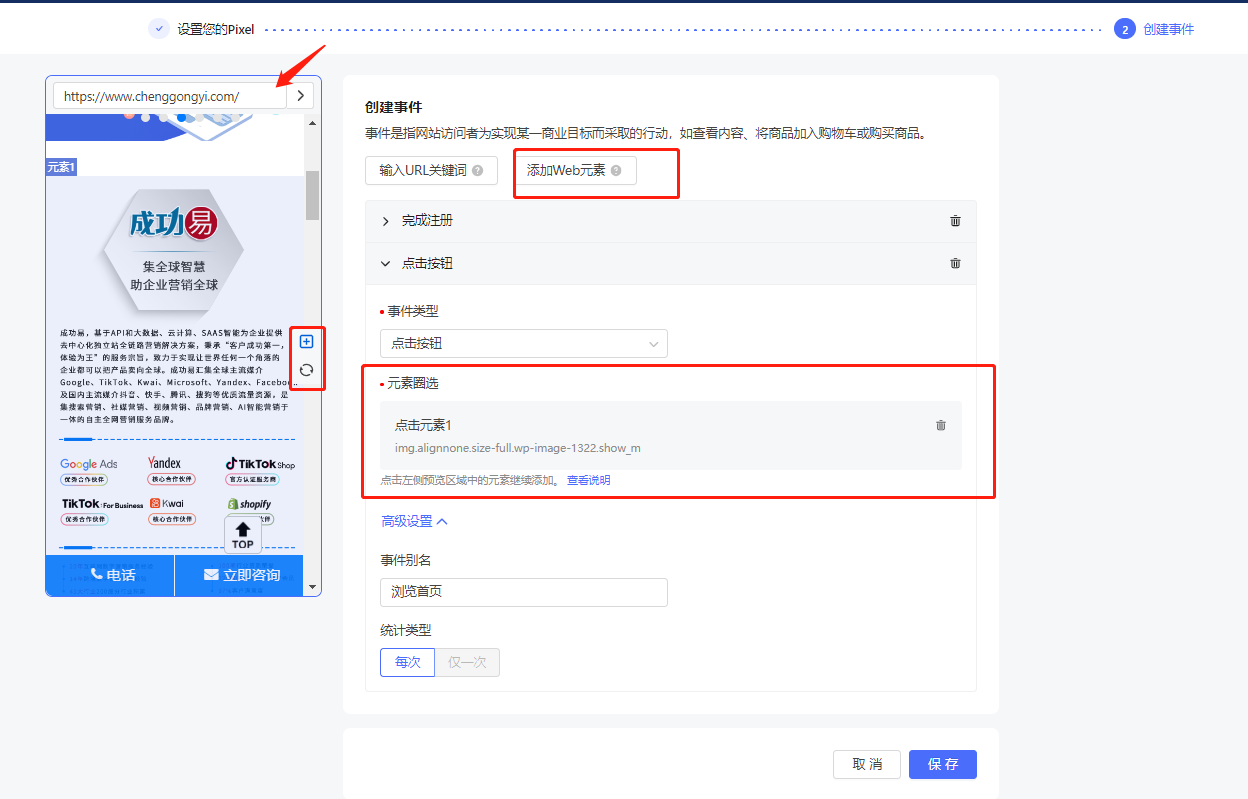The image size is (1248, 799).
Task: Click the 保存 save button
Action: 942,763
